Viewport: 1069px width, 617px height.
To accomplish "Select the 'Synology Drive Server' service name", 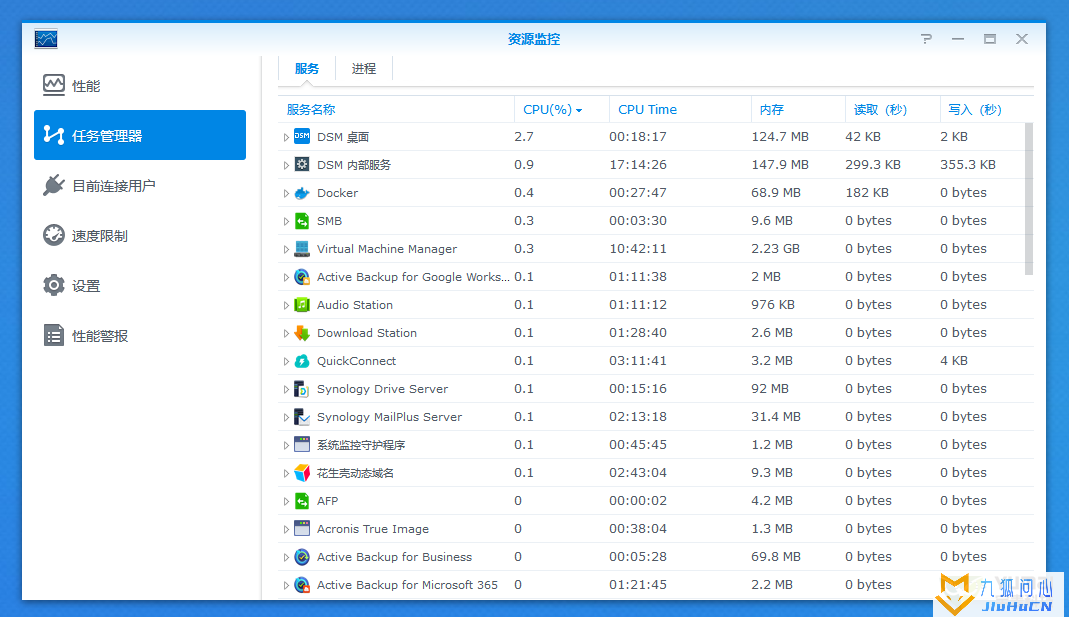I will 382,389.
